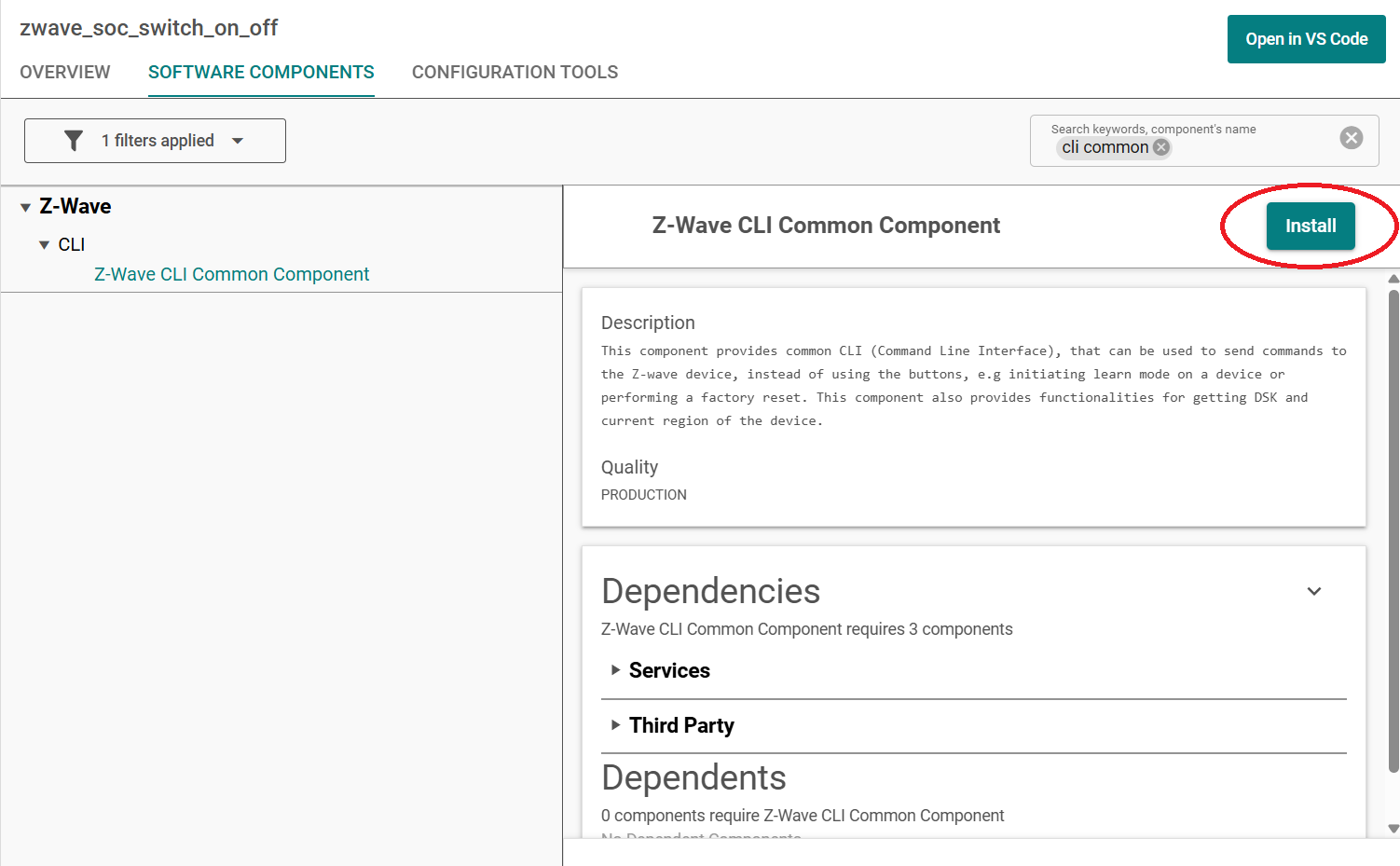Click the Description heading
Image resolution: width=1400 pixels, height=866 pixels.
[648, 323]
